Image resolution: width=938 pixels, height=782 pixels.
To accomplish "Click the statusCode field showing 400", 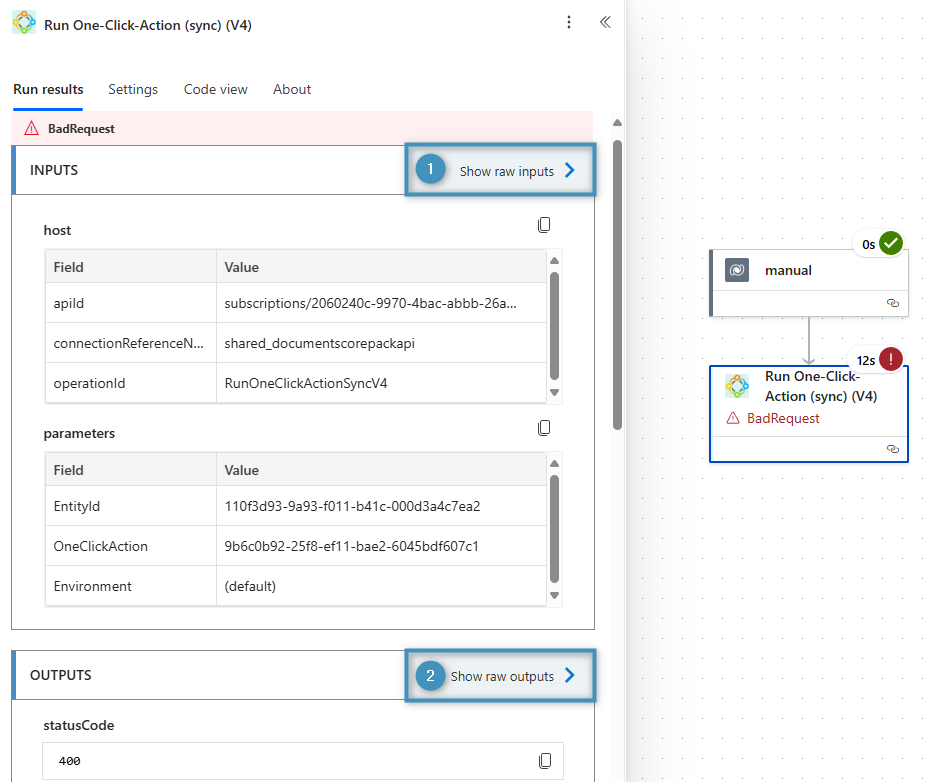I will tap(290, 761).
